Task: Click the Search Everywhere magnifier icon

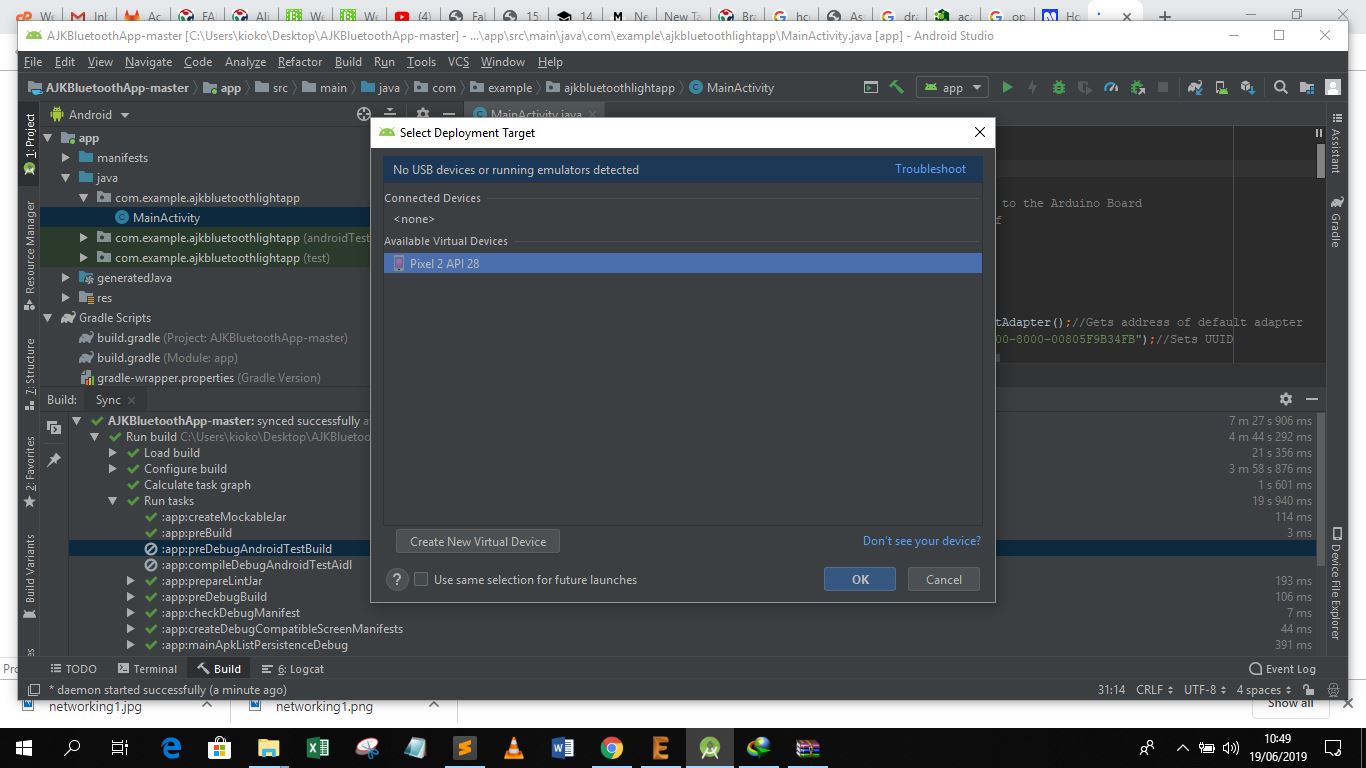Action: tap(1280, 87)
